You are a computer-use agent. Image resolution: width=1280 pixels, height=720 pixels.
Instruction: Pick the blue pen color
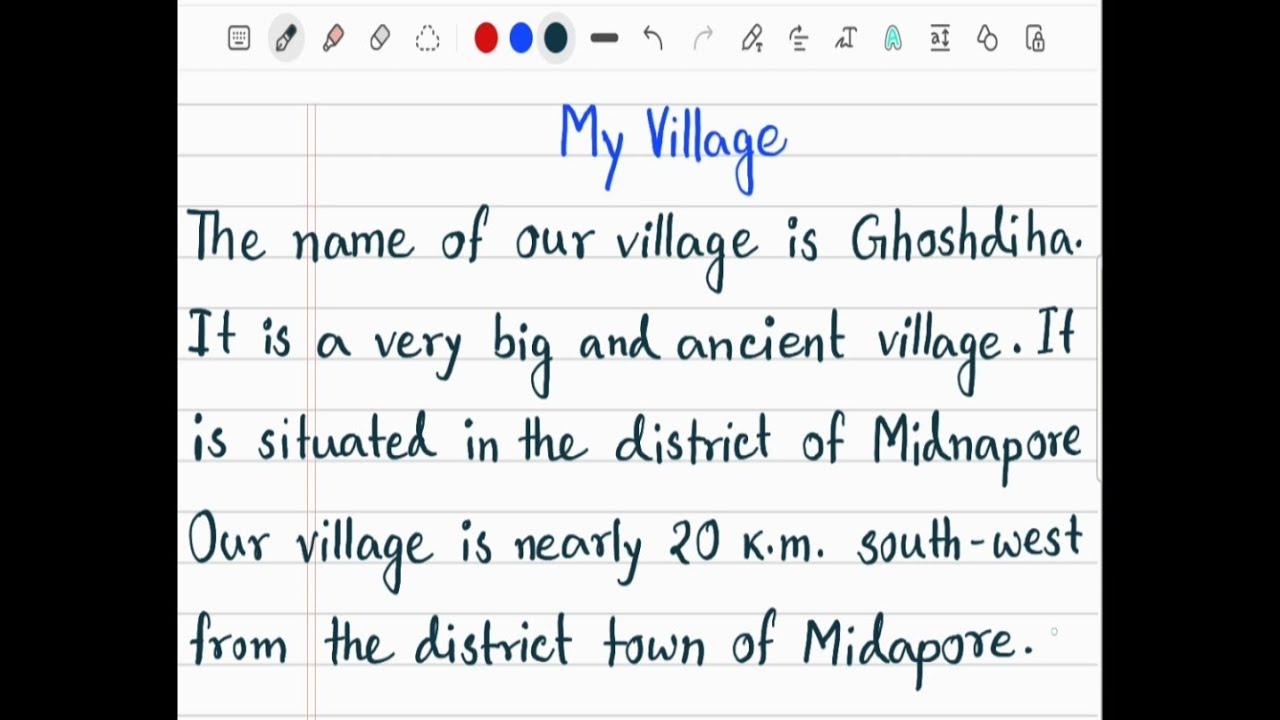click(521, 39)
